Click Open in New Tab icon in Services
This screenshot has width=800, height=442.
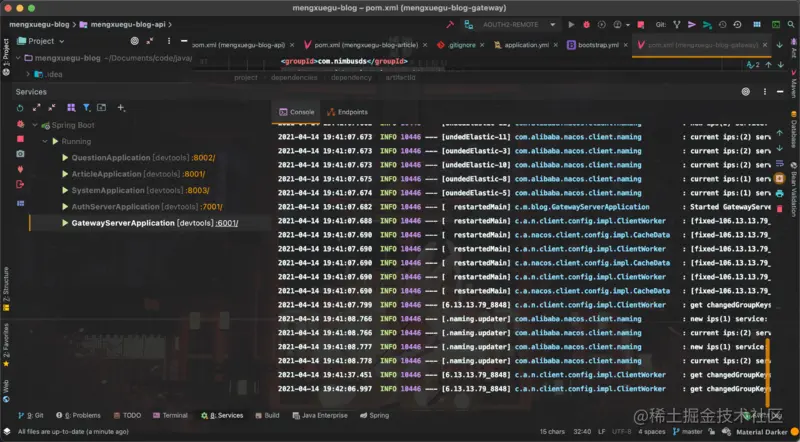pos(102,108)
